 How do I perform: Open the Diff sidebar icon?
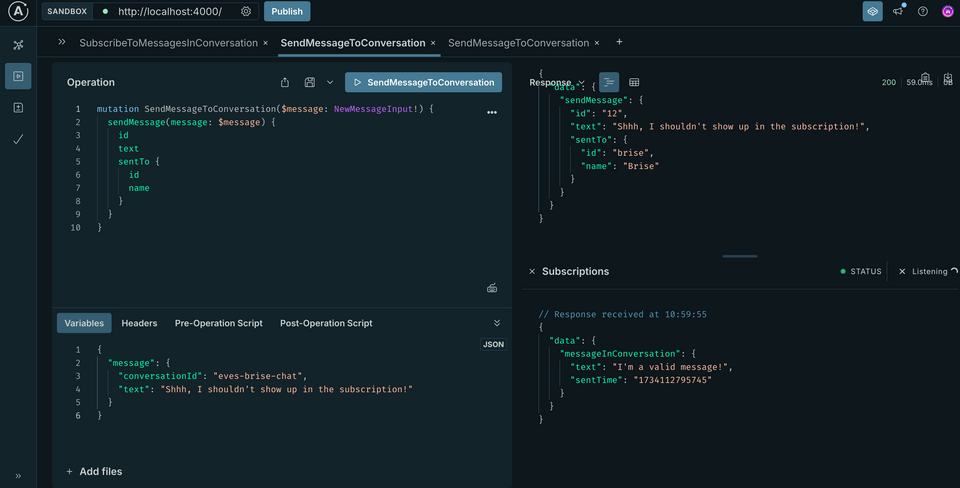coord(18,108)
